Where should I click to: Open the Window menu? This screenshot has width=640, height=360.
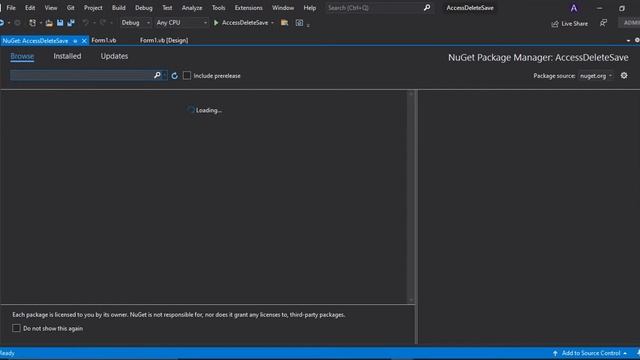pos(283,8)
